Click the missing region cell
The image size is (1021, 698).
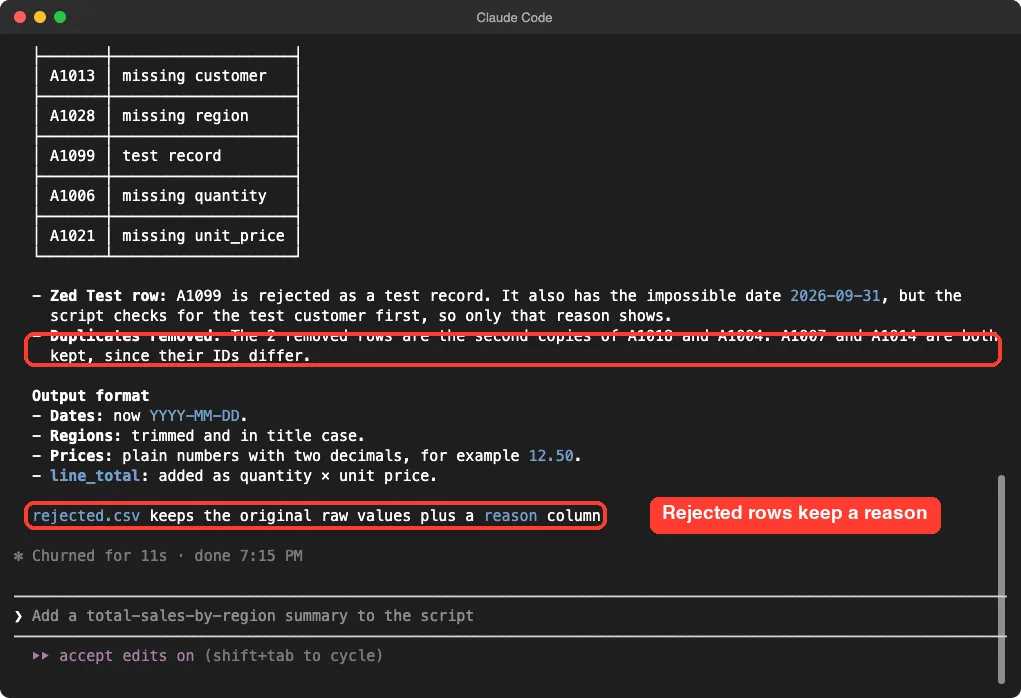click(x=203, y=116)
